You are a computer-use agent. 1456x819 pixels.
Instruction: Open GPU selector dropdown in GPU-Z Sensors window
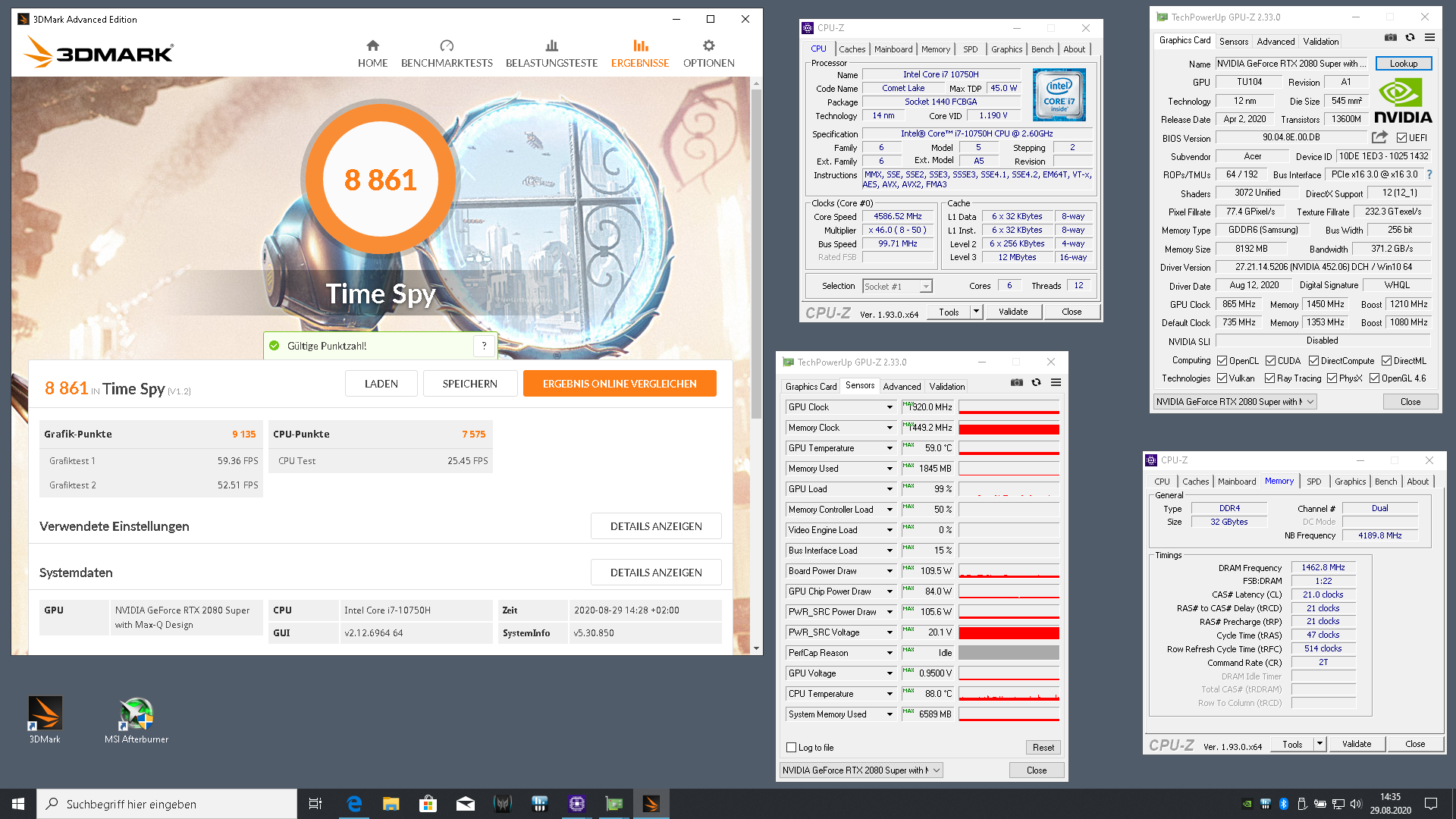click(861, 770)
